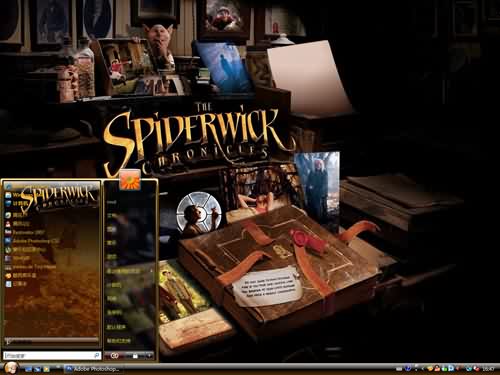This screenshot has height=375, width=500.
Task: Click the Show Desktop quick launch icon
Action: (x=28, y=369)
